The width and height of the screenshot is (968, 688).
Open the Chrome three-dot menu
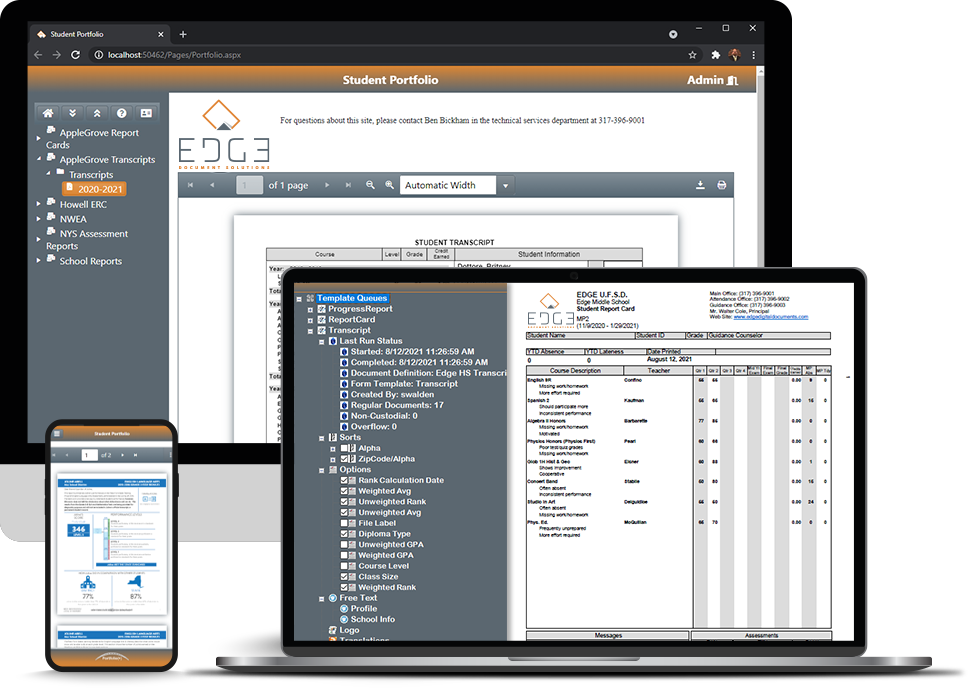pyautogui.click(x=754, y=55)
